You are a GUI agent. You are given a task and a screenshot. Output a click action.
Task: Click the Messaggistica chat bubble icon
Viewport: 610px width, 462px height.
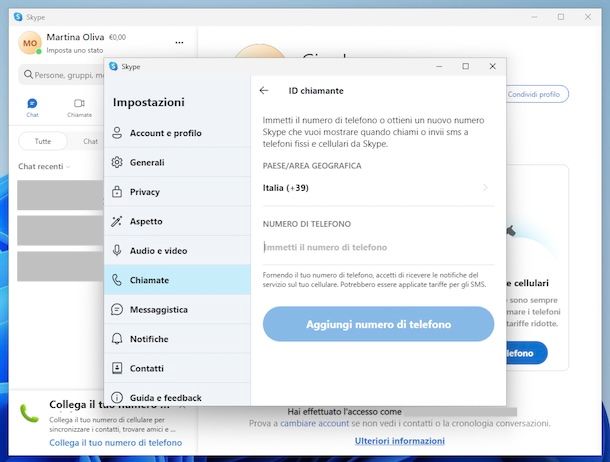click(x=117, y=310)
